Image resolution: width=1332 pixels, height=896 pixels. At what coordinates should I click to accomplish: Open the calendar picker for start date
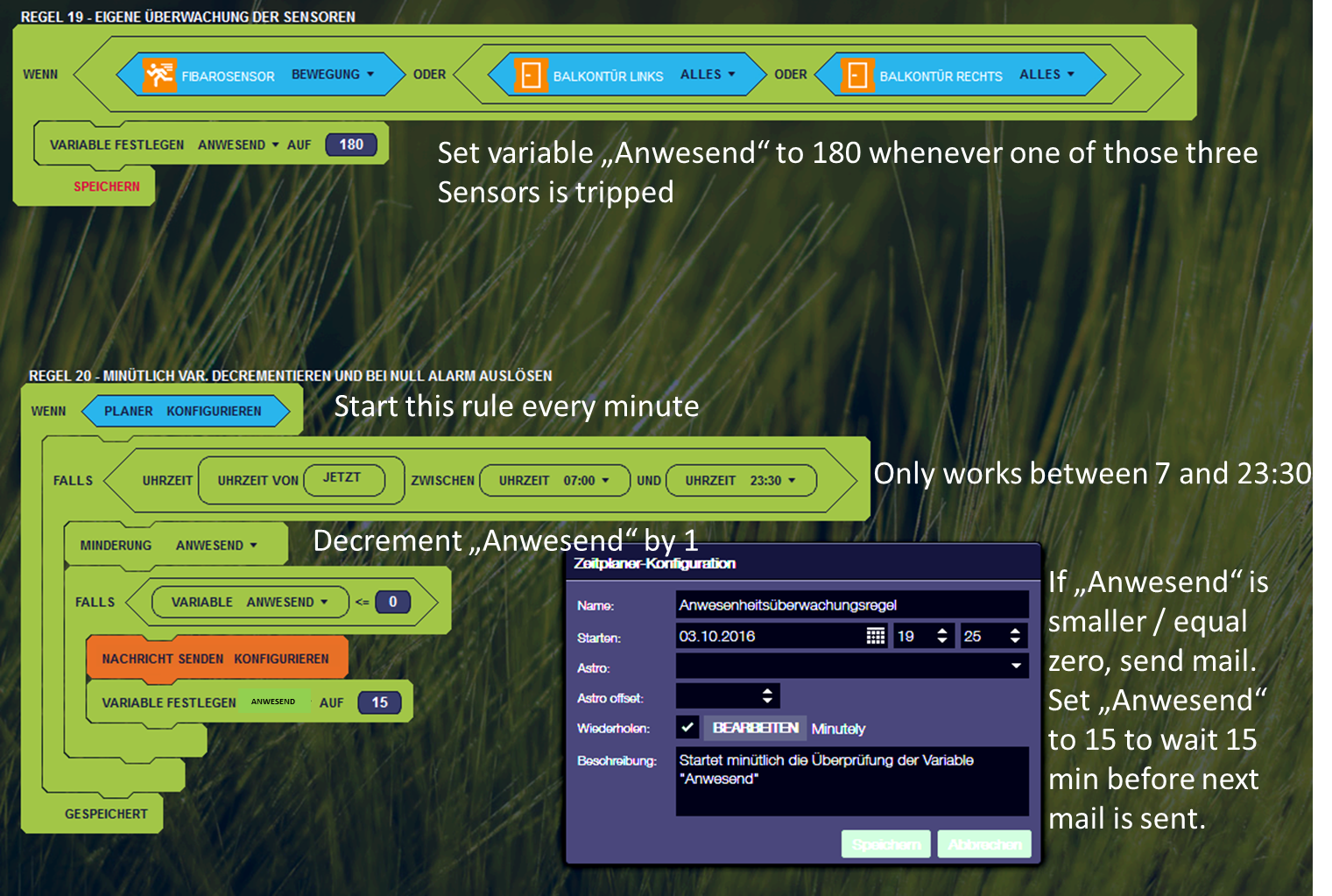(x=875, y=637)
